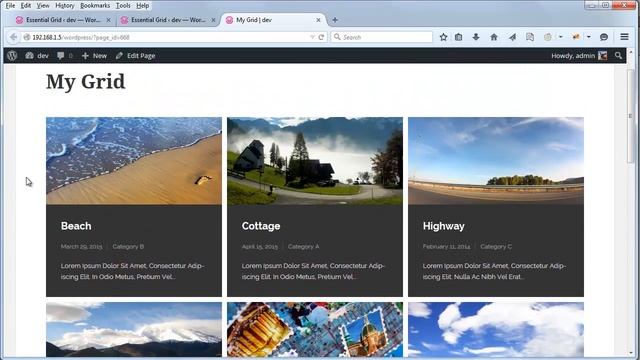Click the Beach photo thumbnail
640x360 pixels.
point(134,161)
